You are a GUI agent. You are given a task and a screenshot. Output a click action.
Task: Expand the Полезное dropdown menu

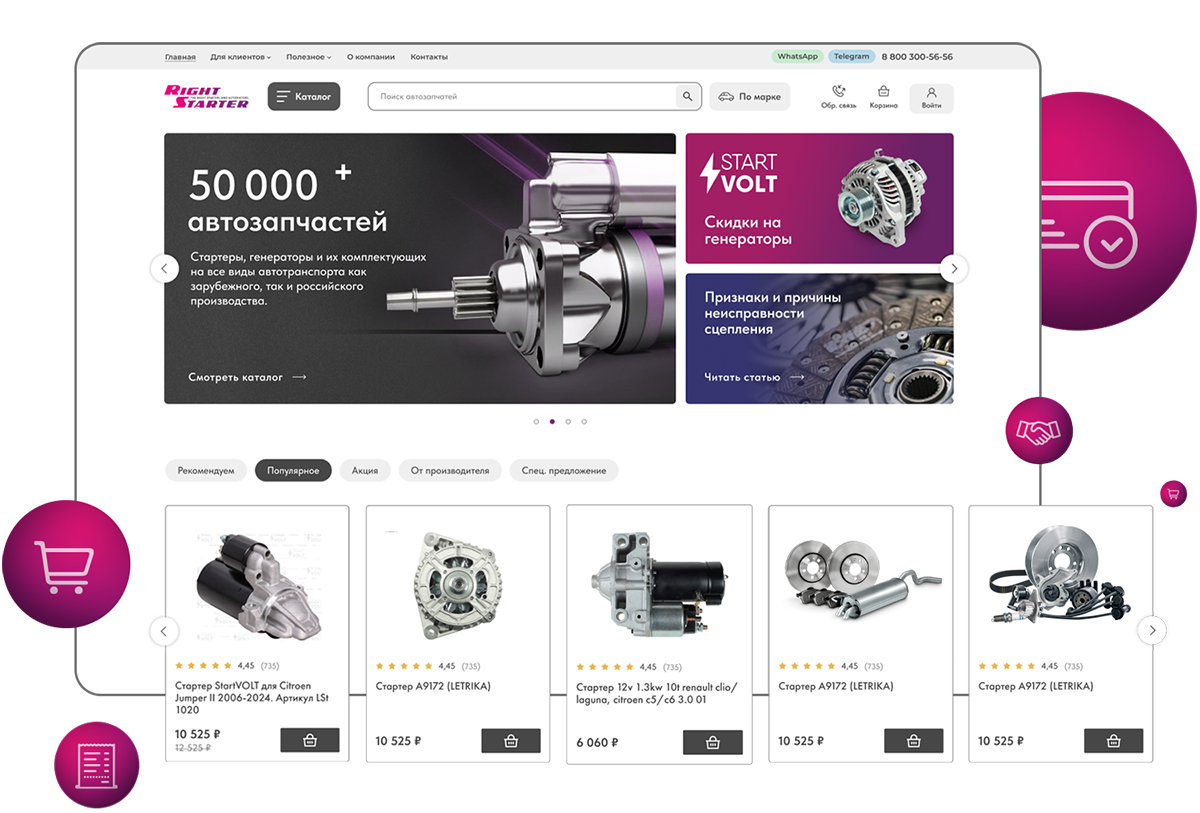click(x=308, y=57)
